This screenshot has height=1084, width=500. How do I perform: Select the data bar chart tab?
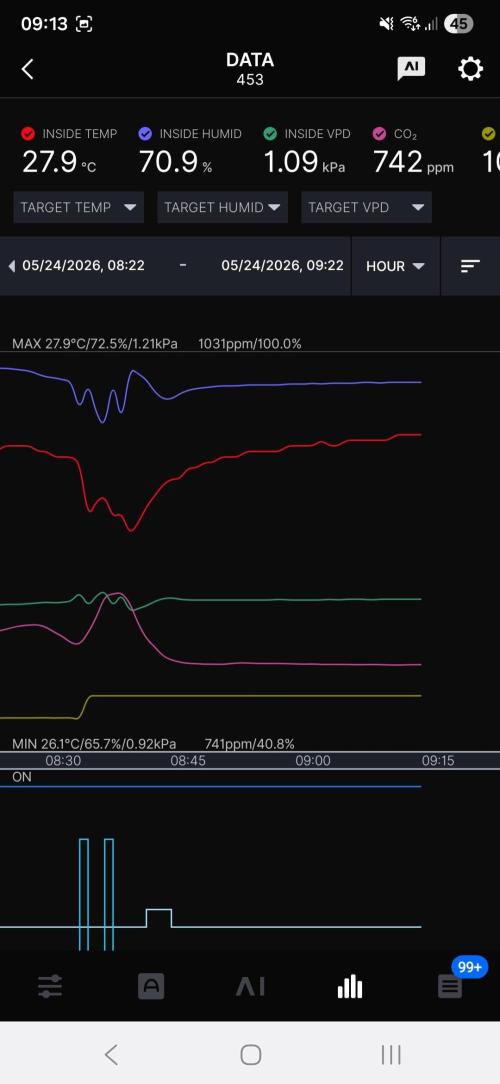[350, 987]
